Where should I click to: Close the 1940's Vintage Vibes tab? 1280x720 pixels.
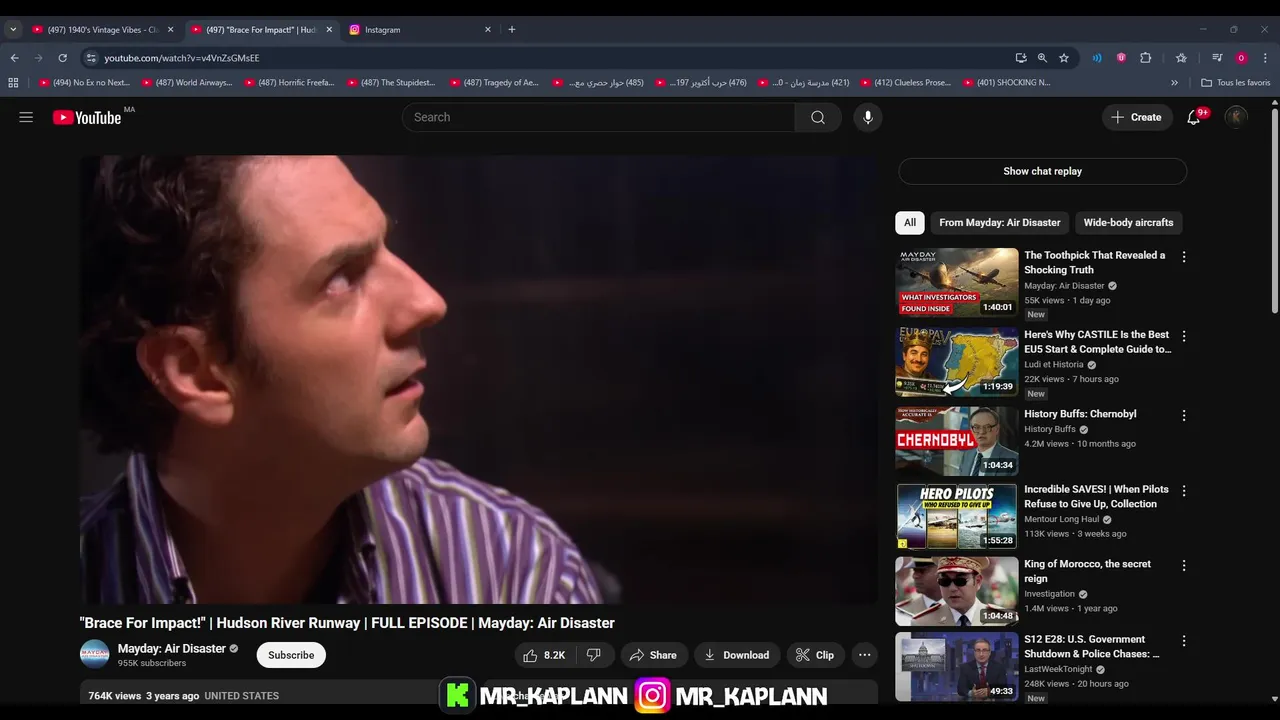170,30
